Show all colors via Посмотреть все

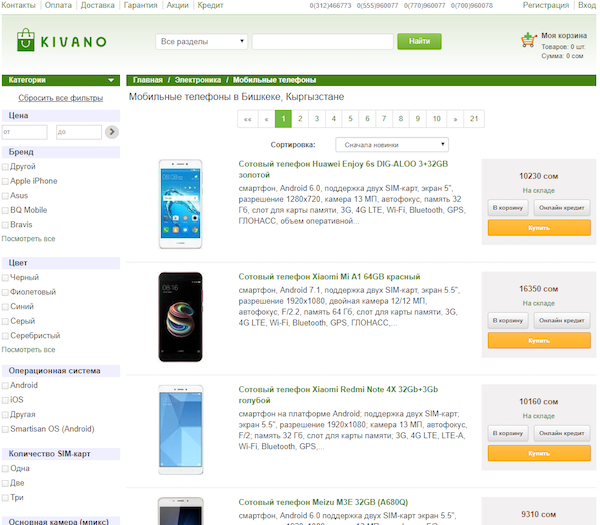tap(28, 350)
